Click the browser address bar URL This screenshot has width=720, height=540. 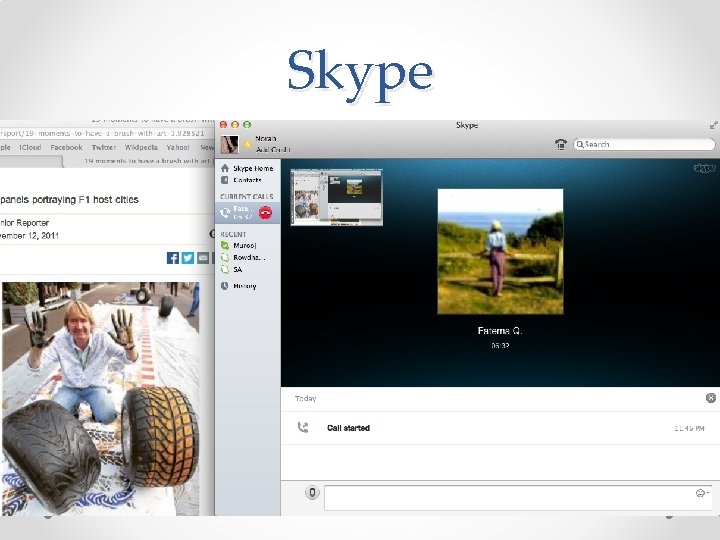102,133
